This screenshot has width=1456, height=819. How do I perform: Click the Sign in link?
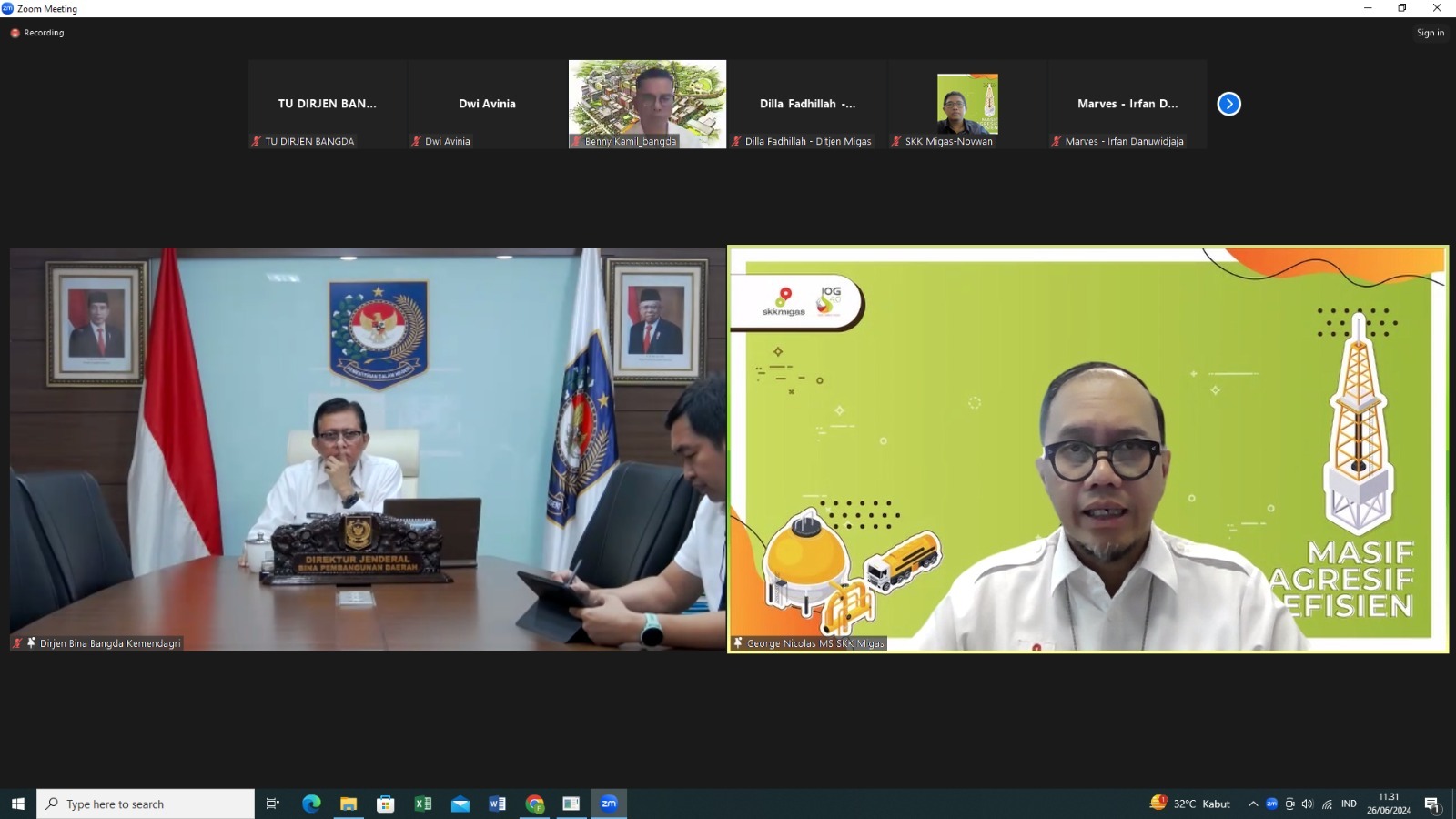pos(1430,33)
